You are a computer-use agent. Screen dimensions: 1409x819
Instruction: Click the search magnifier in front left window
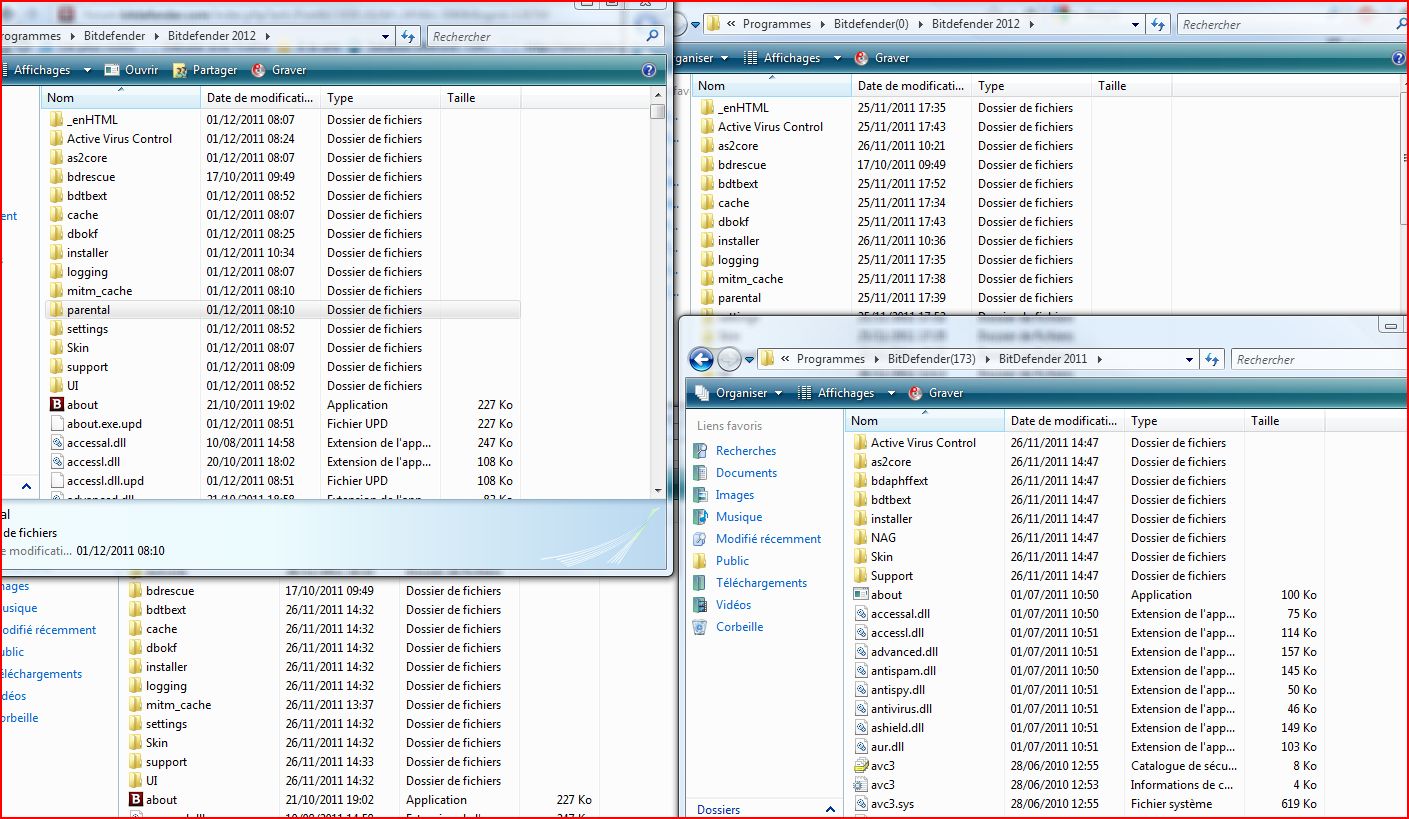point(652,36)
